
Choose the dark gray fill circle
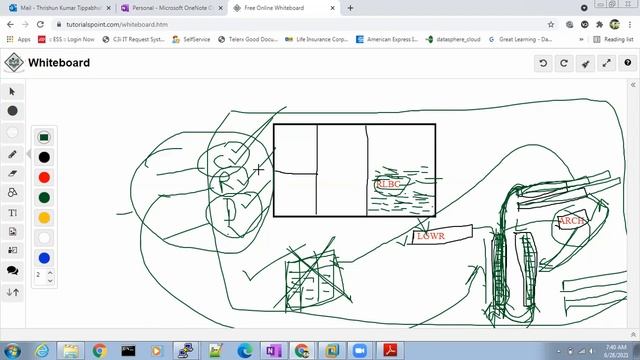click(x=13, y=111)
